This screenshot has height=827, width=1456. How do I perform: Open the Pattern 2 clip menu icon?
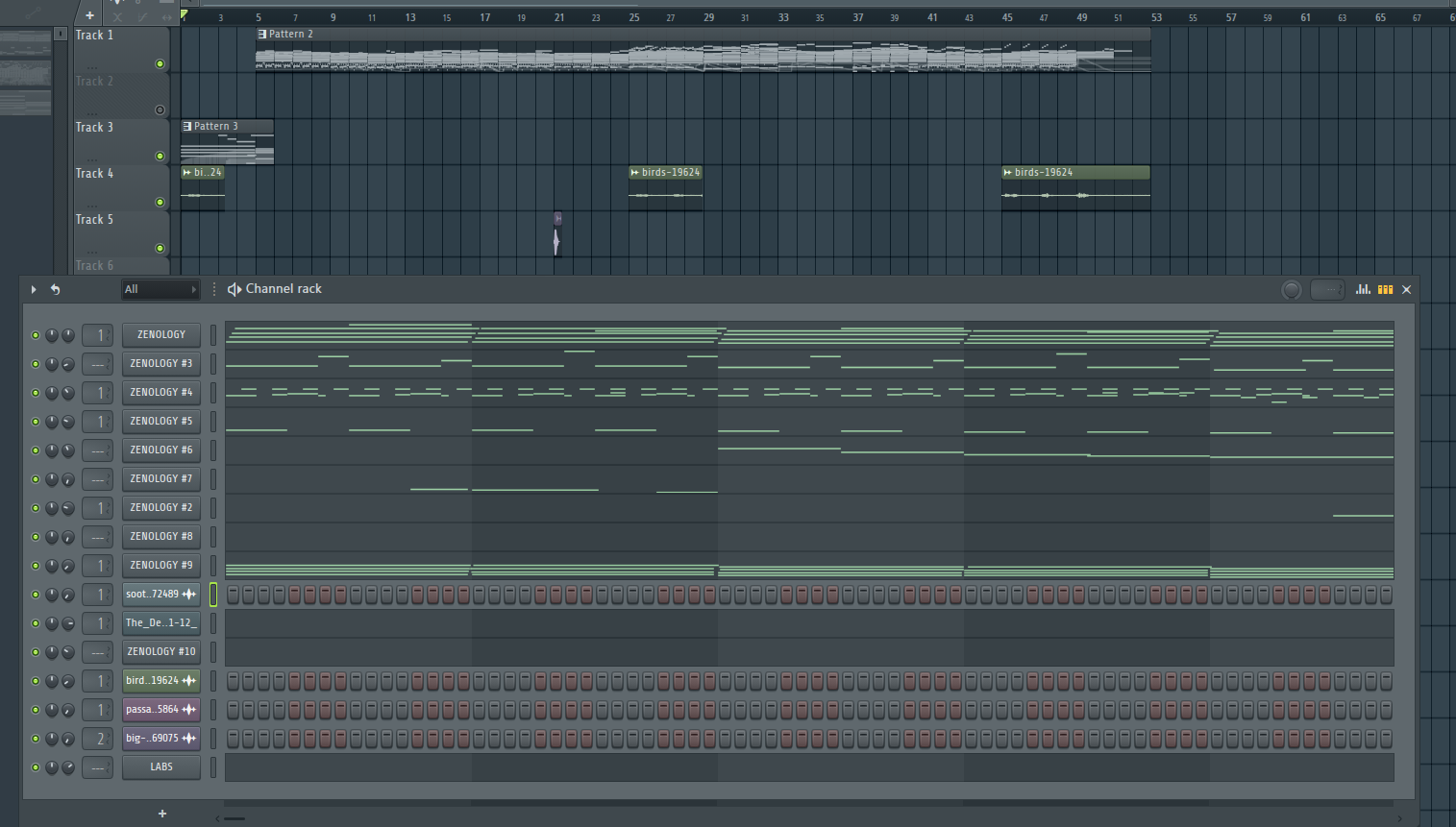click(x=262, y=34)
